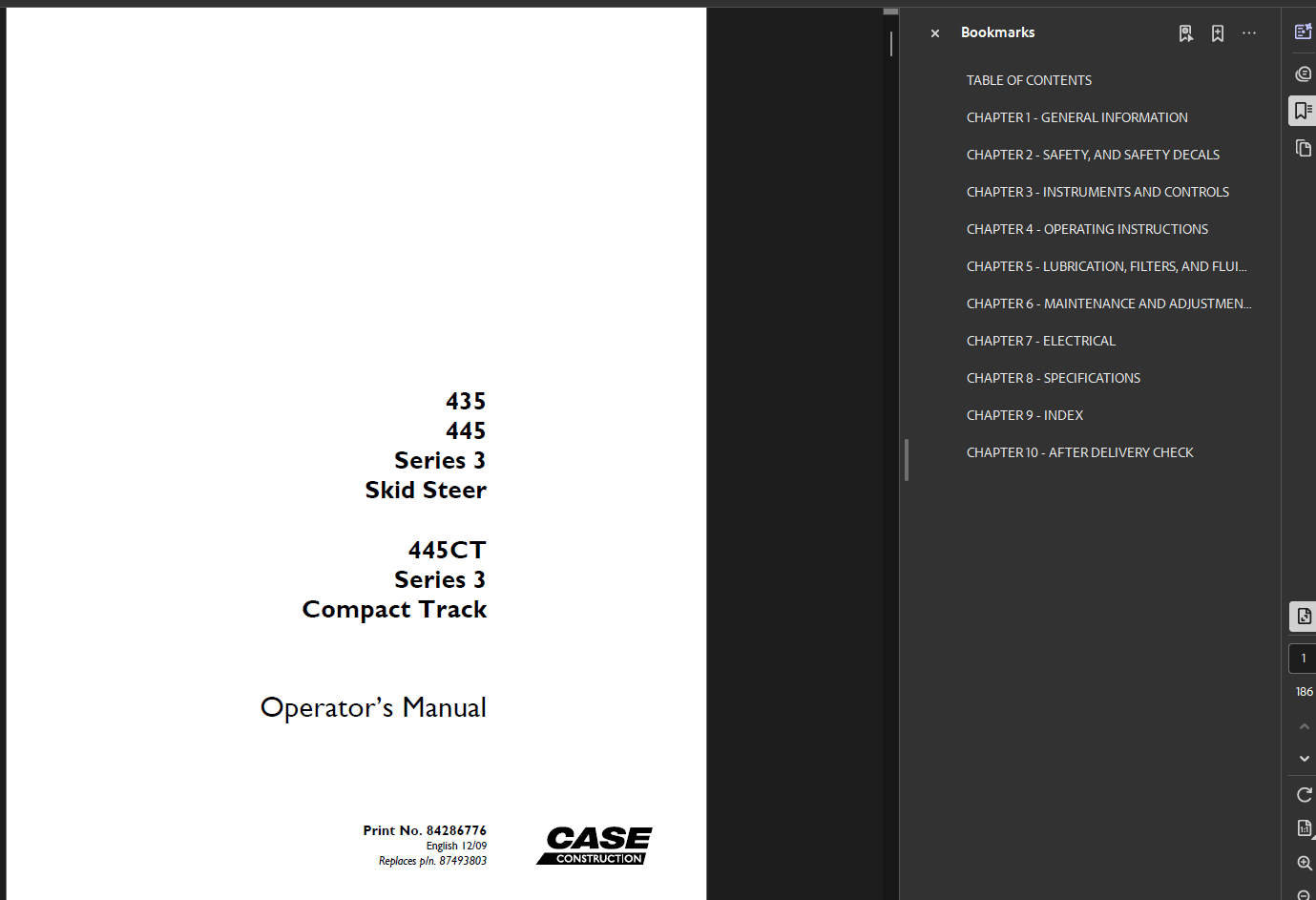The width and height of the screenshot is (1316, 900).
Task: Click the Skid Steer heading text
Action: click(x=426, y=491)
